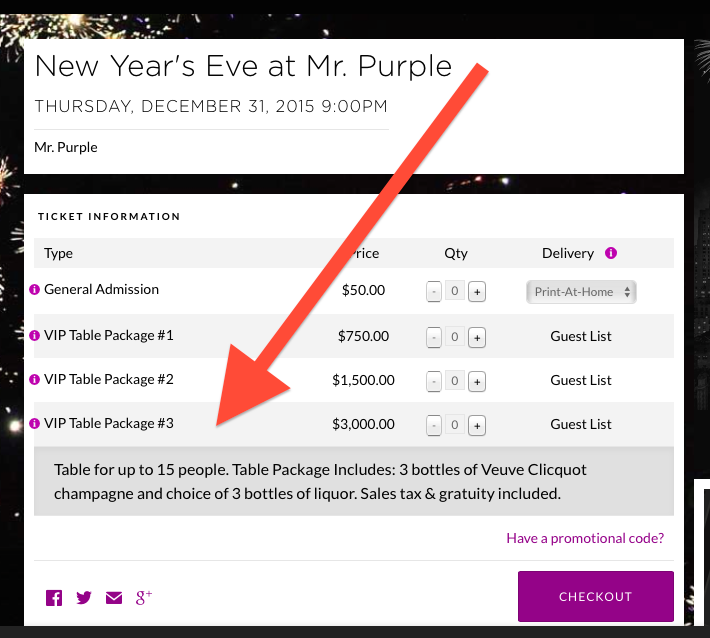This screenshot has width=710, height=638.
Task: Share the event on Twitter
Action: (84, 598)
